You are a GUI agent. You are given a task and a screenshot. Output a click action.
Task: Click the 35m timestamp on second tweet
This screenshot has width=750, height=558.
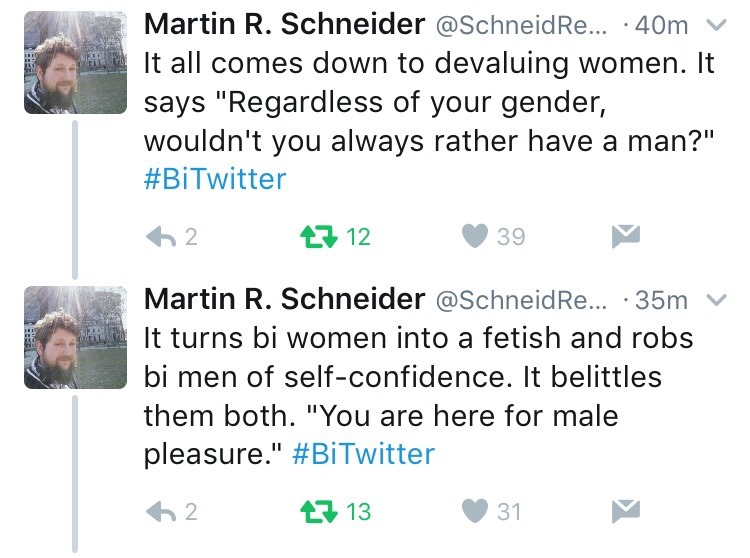(x=662, y=300)
